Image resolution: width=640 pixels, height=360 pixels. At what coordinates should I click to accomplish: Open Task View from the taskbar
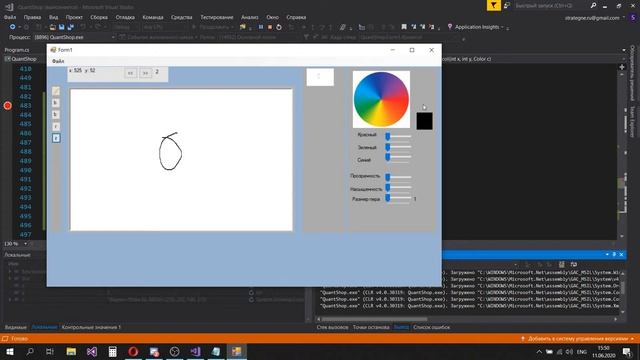pyautogui.click(x=50, y=351)
